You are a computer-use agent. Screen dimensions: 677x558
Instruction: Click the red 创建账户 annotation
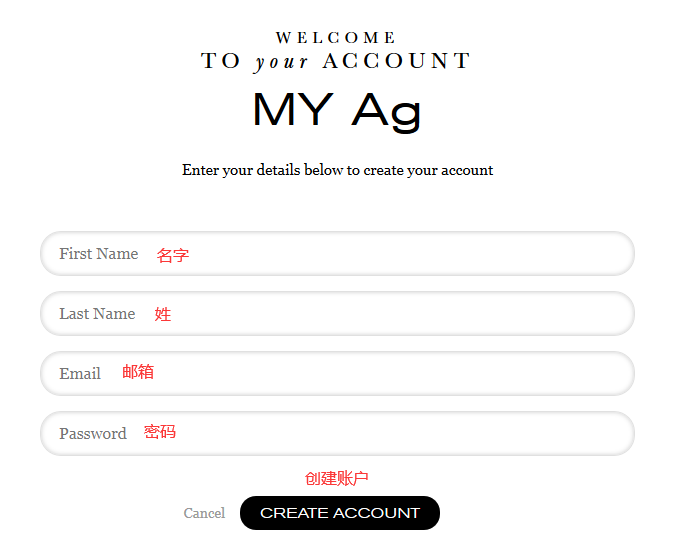click(x=337, y=479)
